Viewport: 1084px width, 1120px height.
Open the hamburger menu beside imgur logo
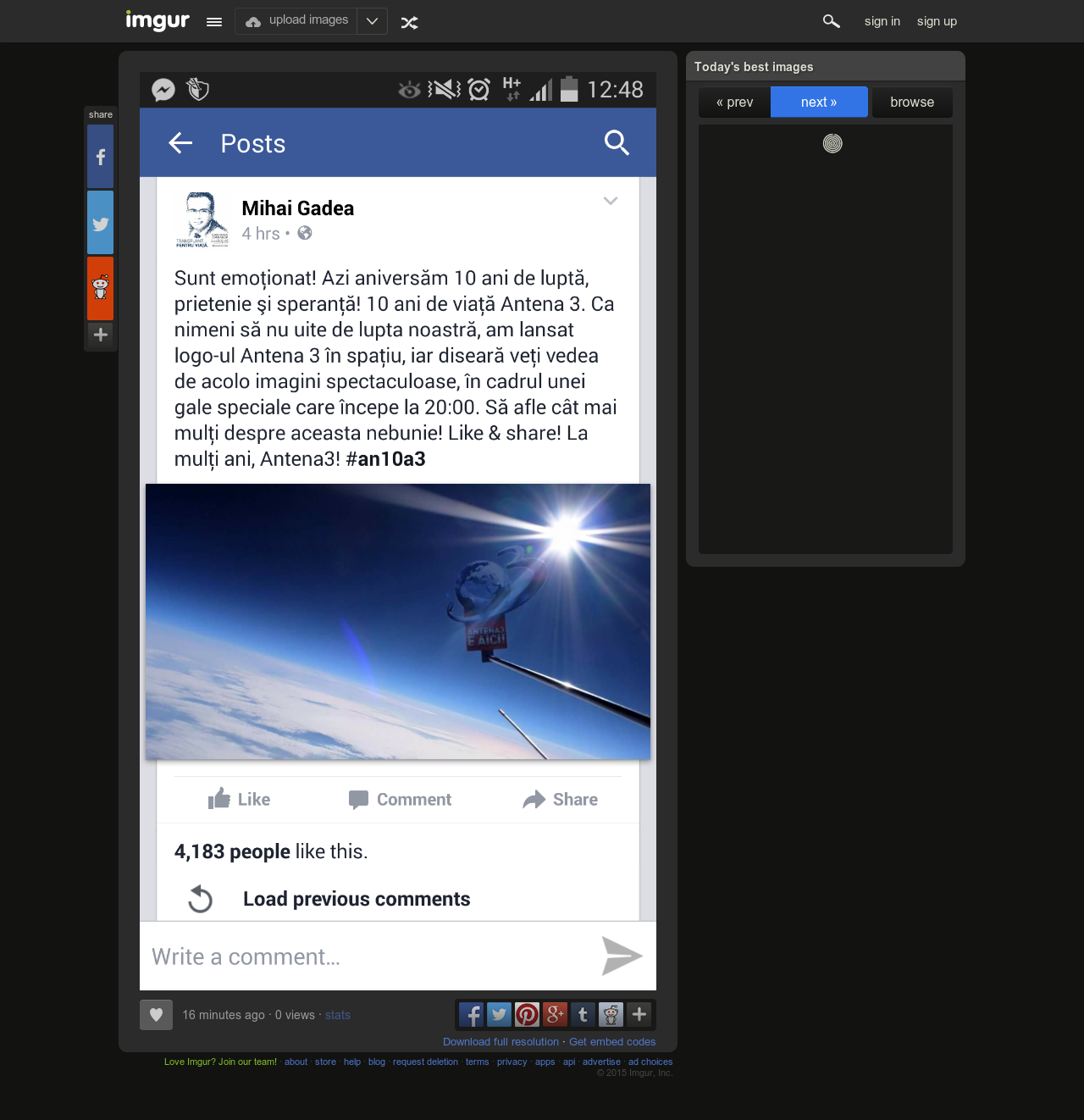(214, 22)
